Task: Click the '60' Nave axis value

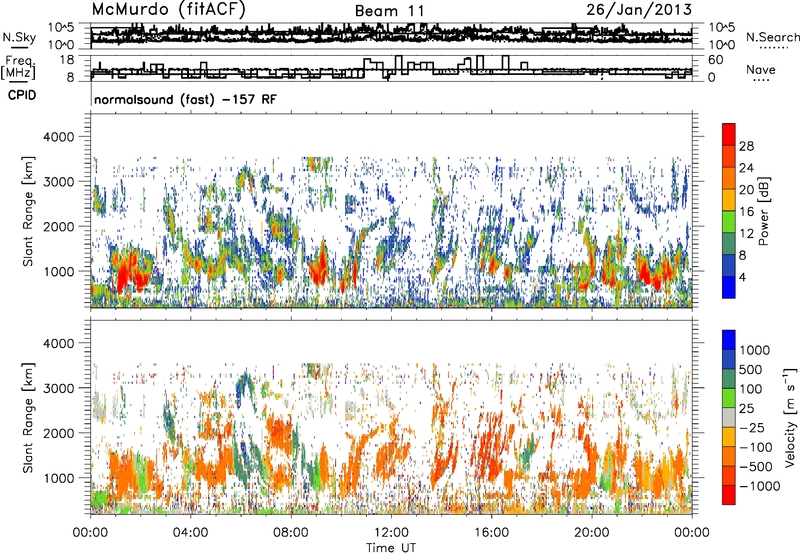Action: pyautogui.click(x=716, y=60)
